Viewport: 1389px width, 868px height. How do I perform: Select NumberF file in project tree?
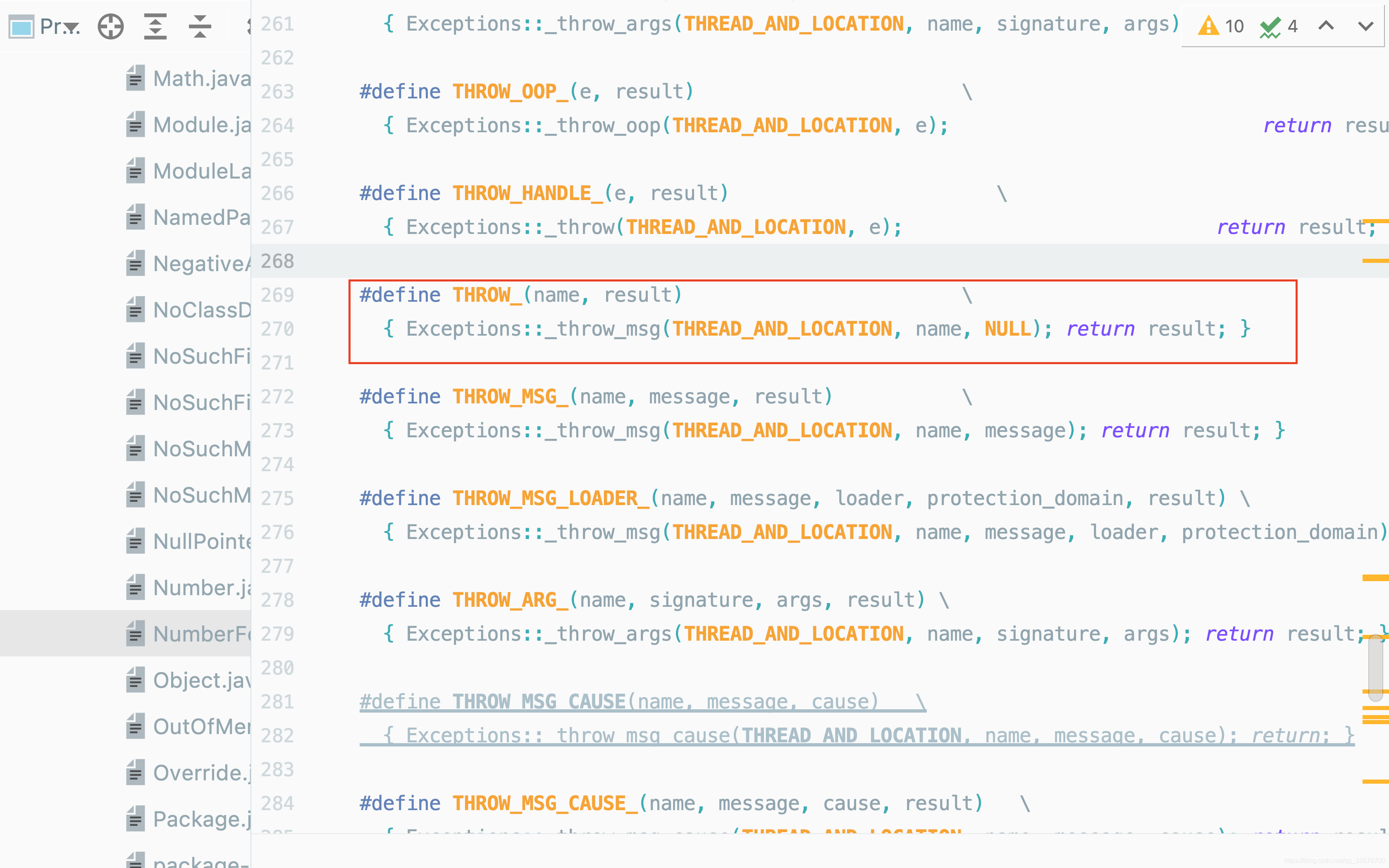point(201,634)
